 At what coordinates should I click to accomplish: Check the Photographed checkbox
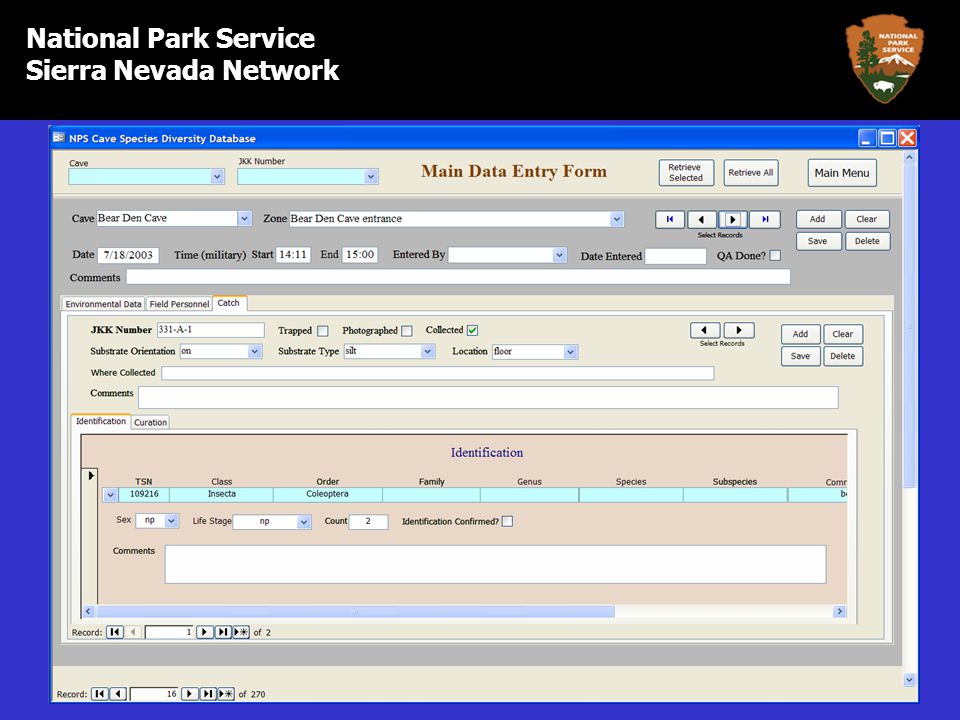click(x=407, y=331)
